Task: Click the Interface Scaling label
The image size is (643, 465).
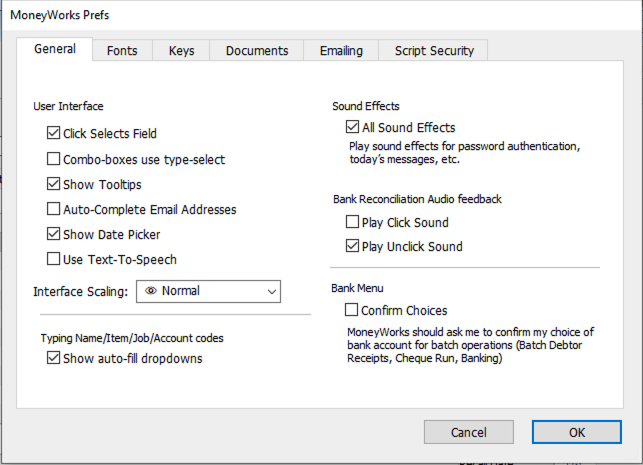Action: 80,292
